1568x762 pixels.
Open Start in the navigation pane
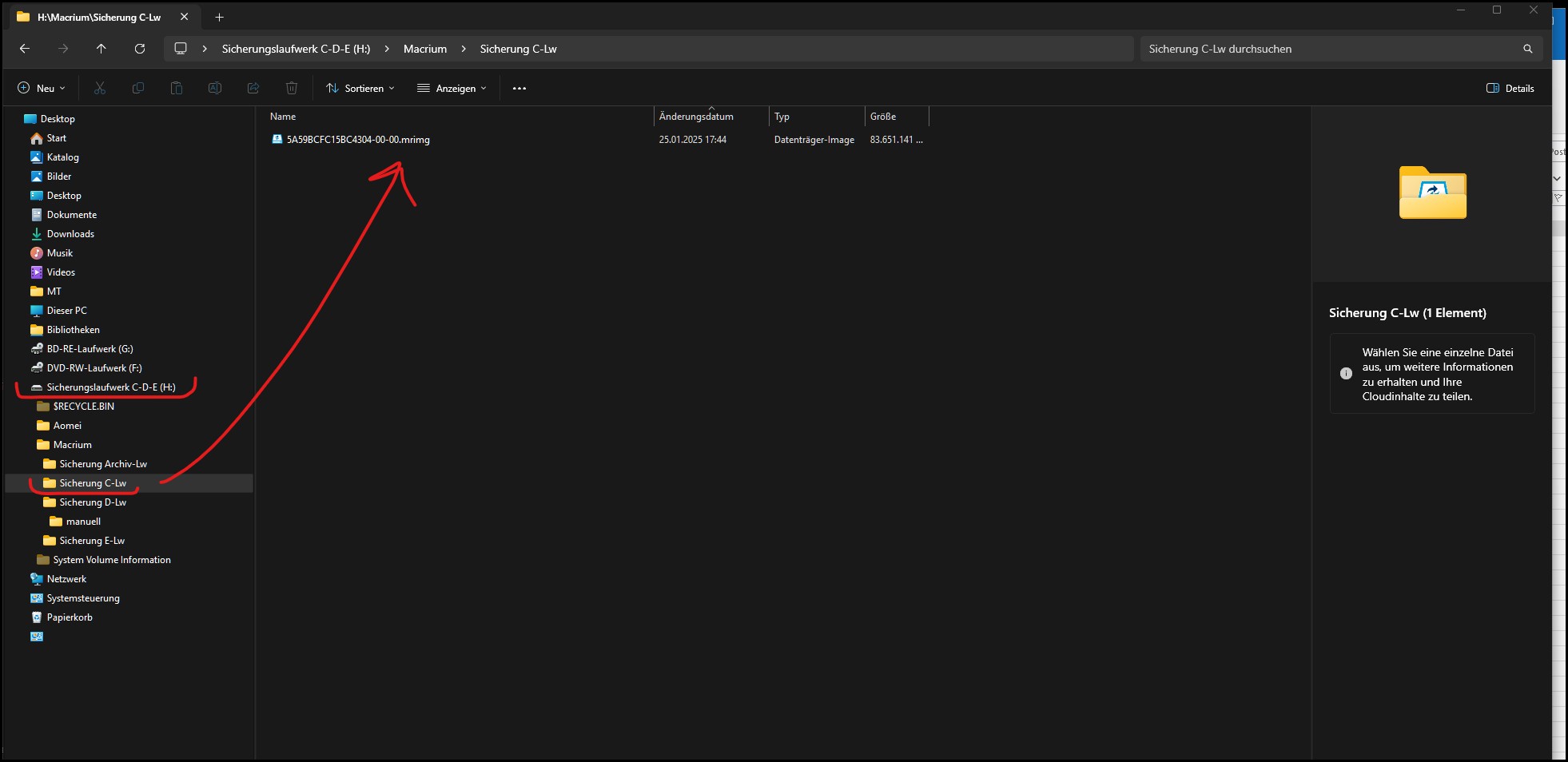tap(56, 138)
